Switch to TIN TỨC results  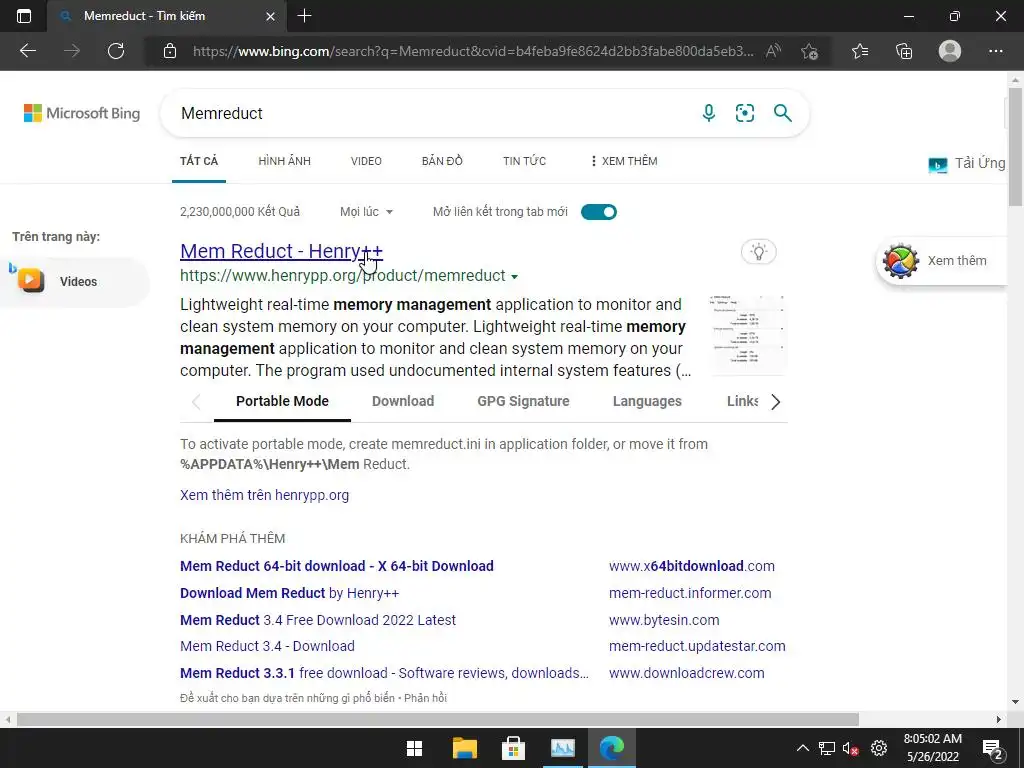coord(524,161)
